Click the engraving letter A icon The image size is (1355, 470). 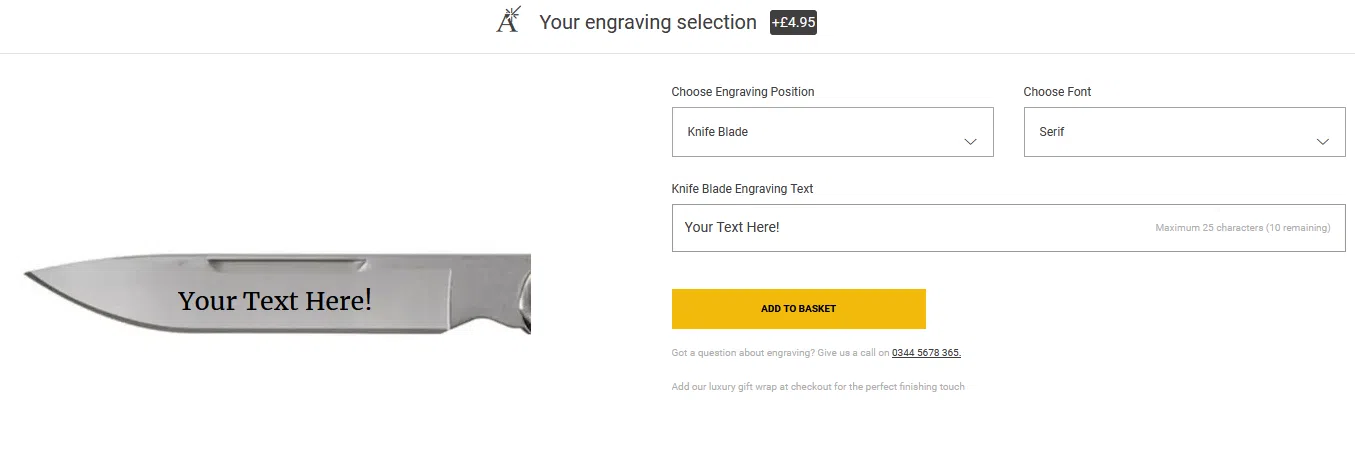click(x=510, y=20)
